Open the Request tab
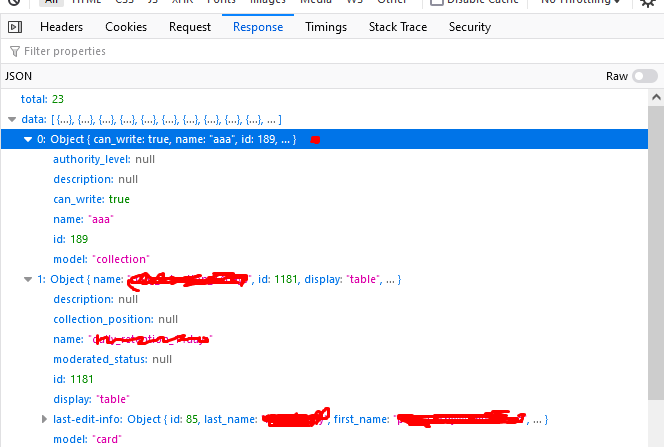Screen dimensions: 664x447 coord(190,27)
